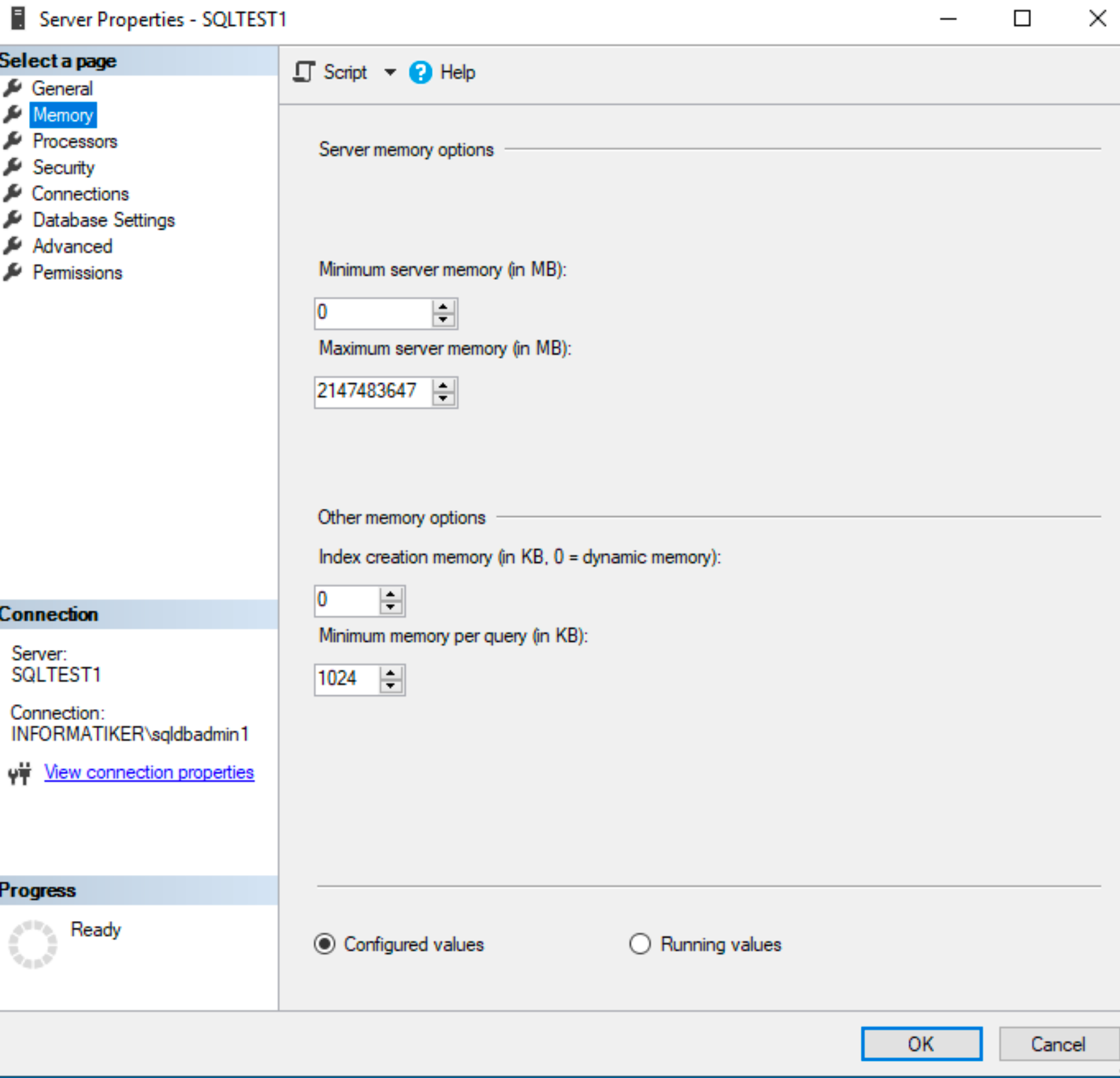Click the Maximum server memory field 2147483647
The height and width of the screenshot is (1078, 1120).
point(373,391)
